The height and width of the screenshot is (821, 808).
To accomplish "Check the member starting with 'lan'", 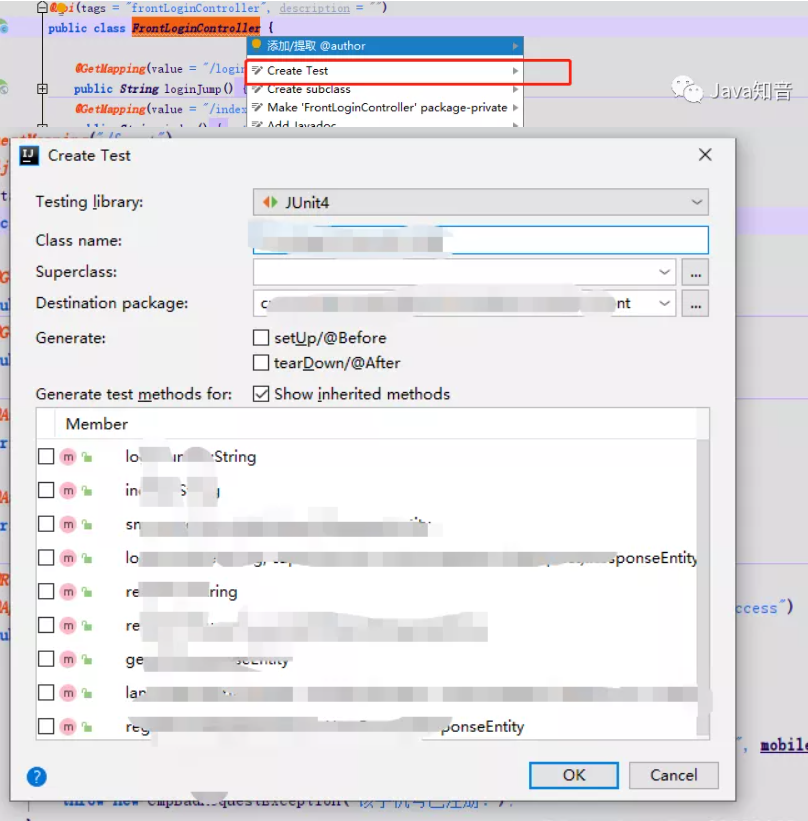I will (x=46, y=692).
